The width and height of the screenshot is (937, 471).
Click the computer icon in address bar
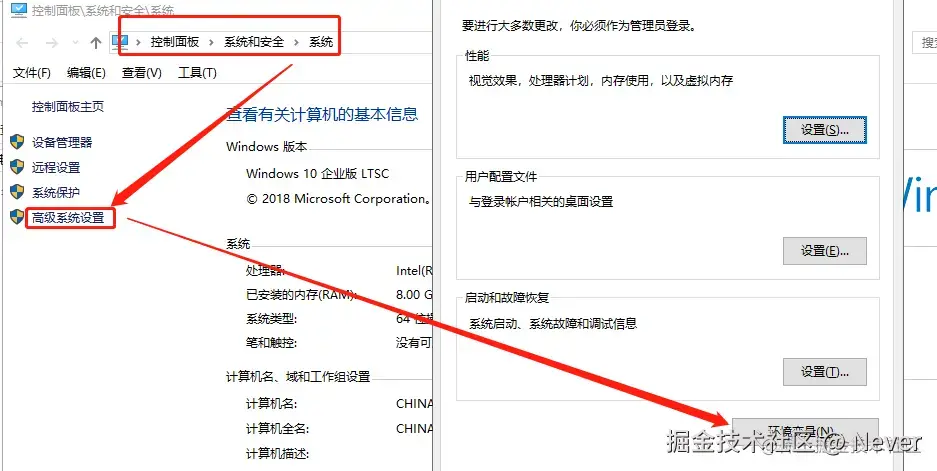click(121, 42)
